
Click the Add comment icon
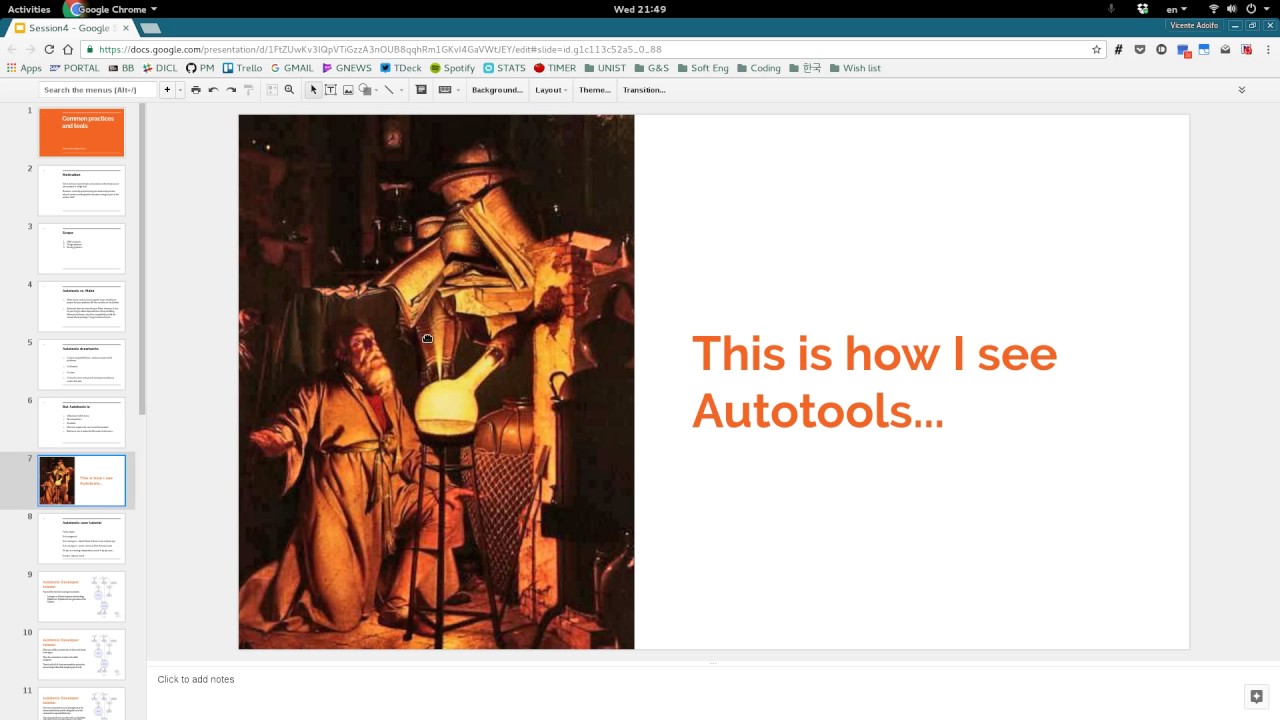pyautogui.click(x=421, y=90)
